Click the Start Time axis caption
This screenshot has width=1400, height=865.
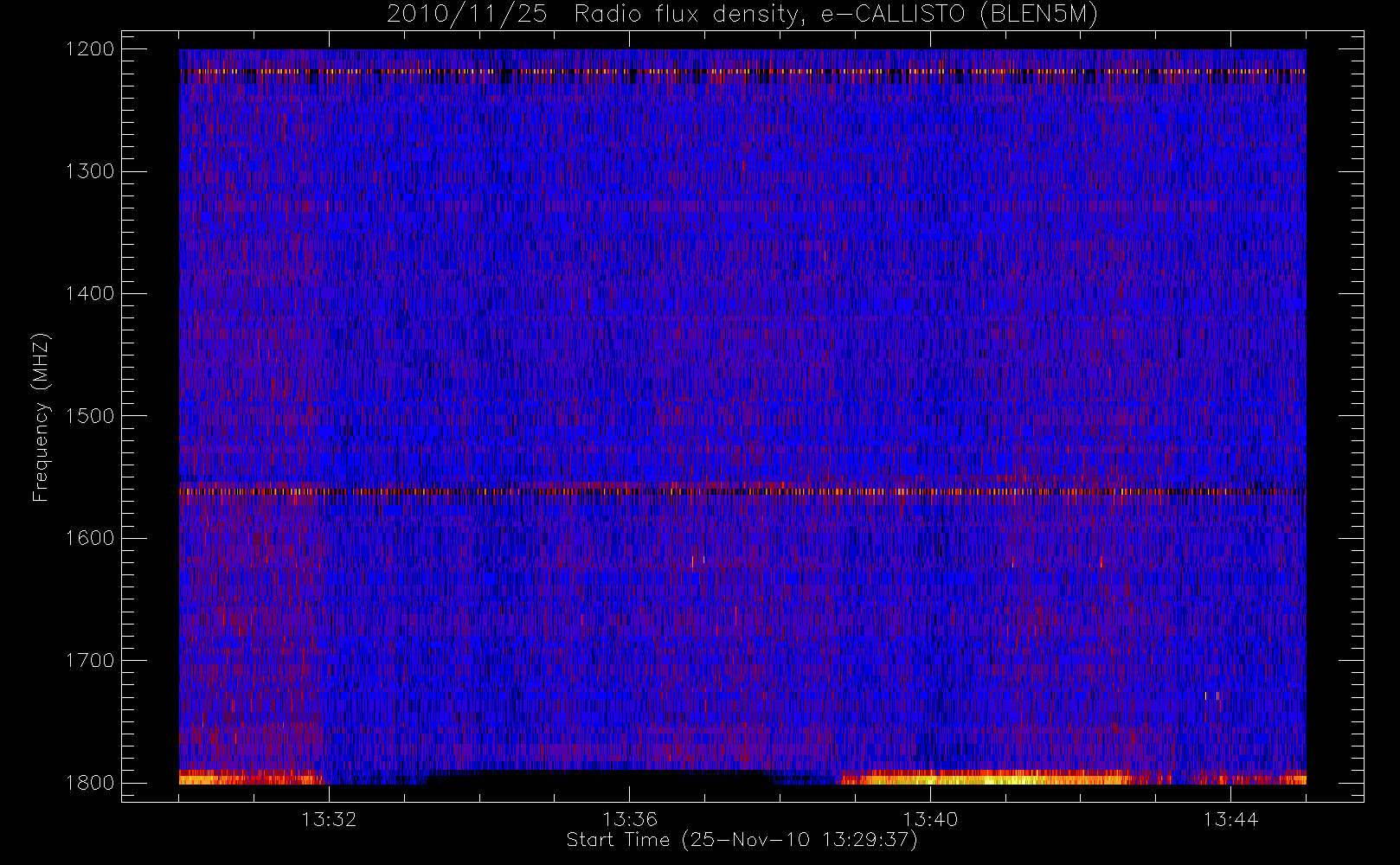tap(742, 840)
